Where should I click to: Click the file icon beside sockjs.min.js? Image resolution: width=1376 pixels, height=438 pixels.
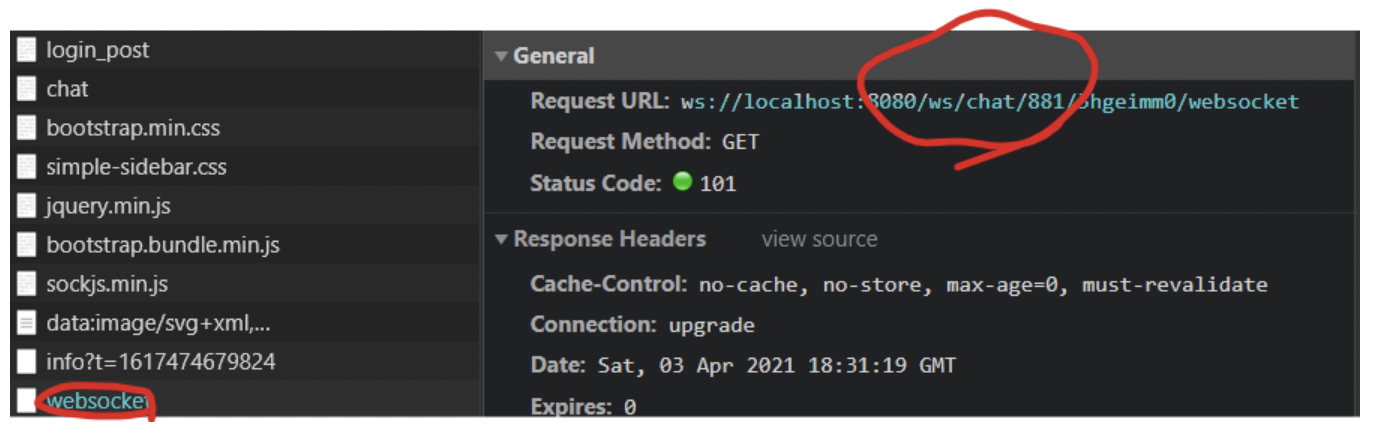(27, 284)
